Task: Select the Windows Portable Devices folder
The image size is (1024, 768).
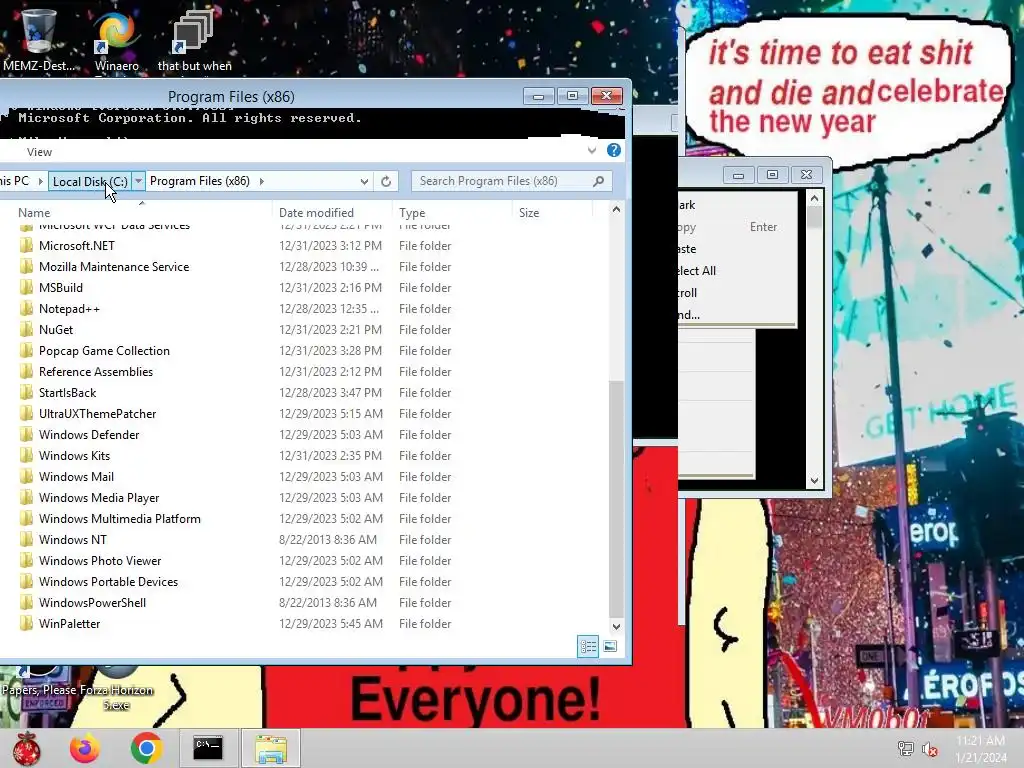Action: click(108, 582)
